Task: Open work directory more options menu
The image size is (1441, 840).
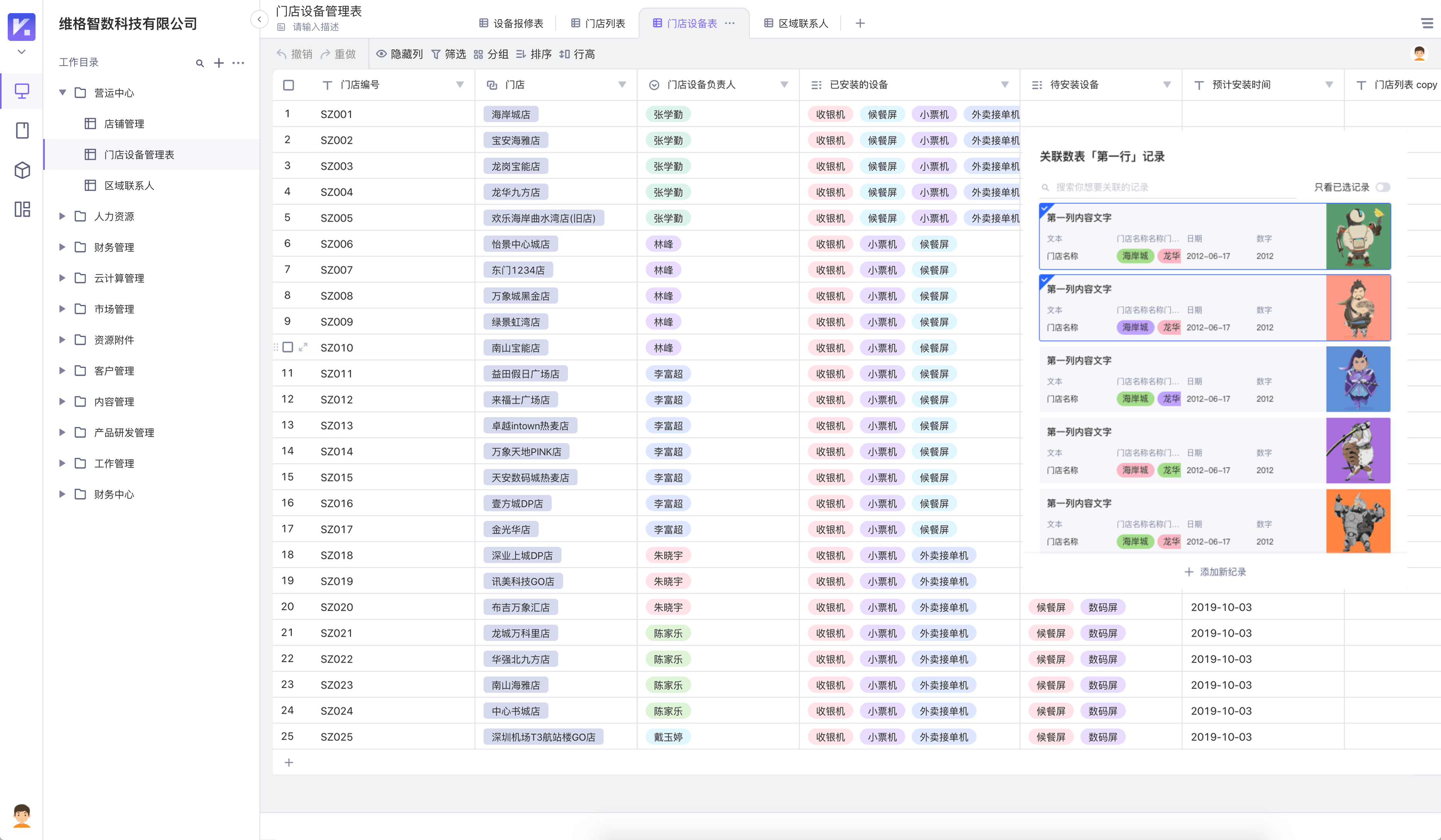Action: pyautogui.click(x=239, y=63)
